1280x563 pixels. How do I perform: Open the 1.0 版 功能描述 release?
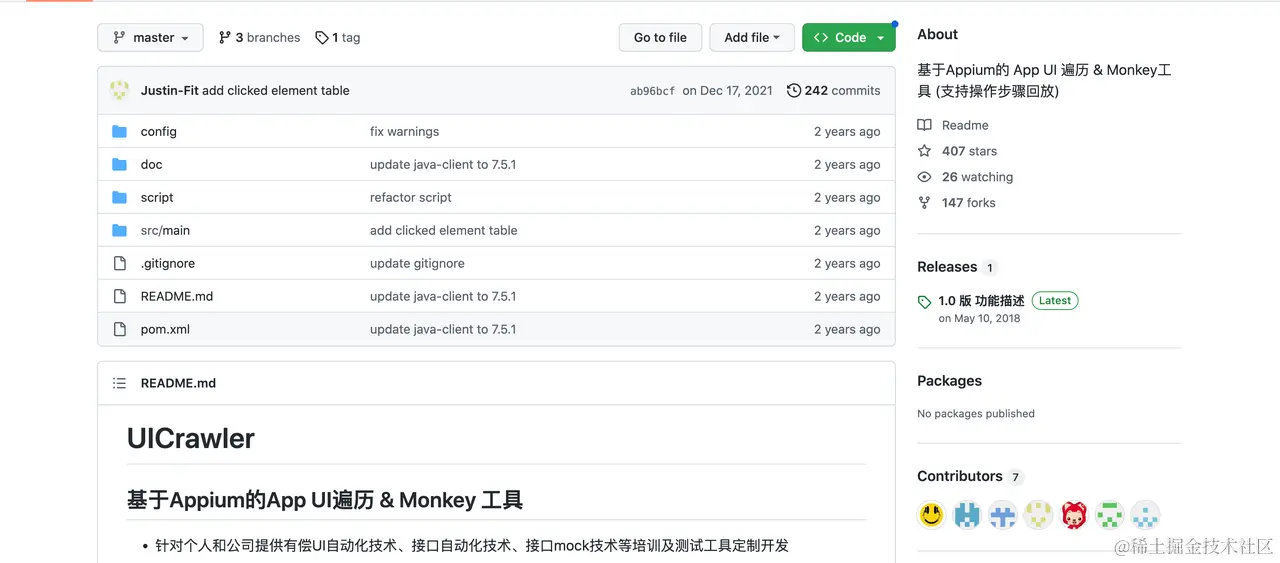(981, 301)
